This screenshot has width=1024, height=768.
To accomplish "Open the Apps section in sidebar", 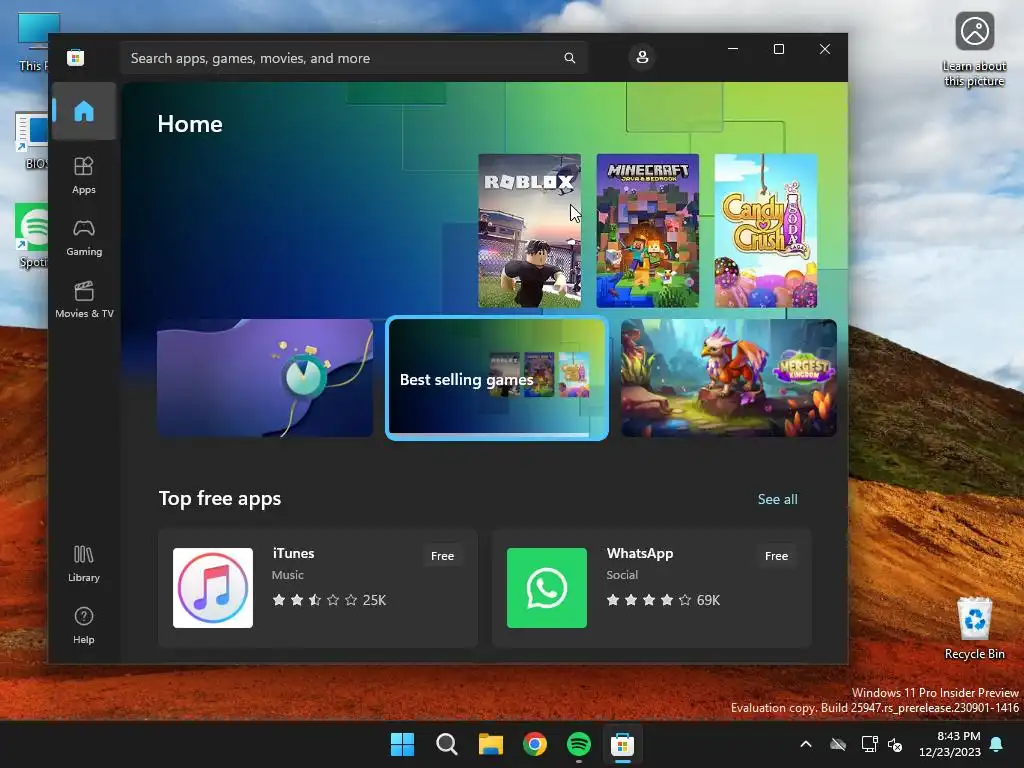I will coord(84,176).
